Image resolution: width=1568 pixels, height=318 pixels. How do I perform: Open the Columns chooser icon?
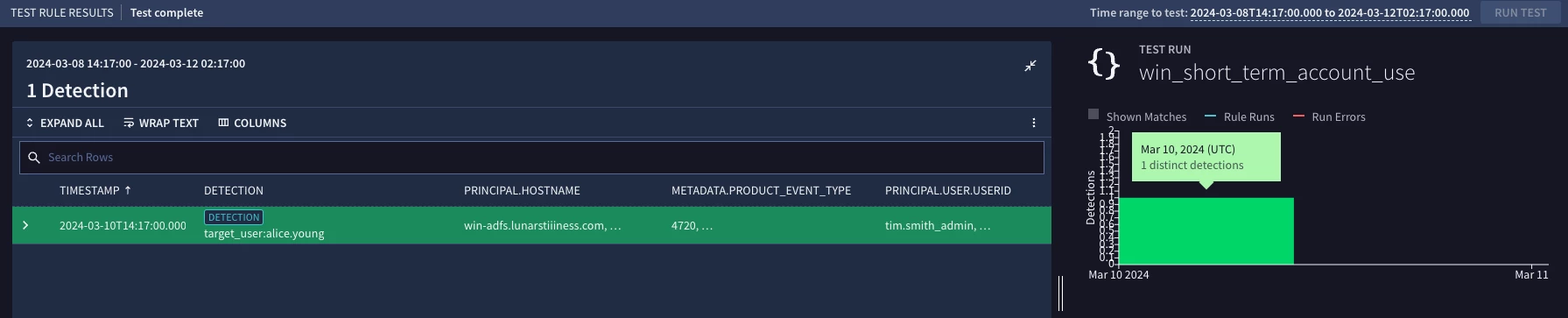pyautogui.click(x=223, y=124)
